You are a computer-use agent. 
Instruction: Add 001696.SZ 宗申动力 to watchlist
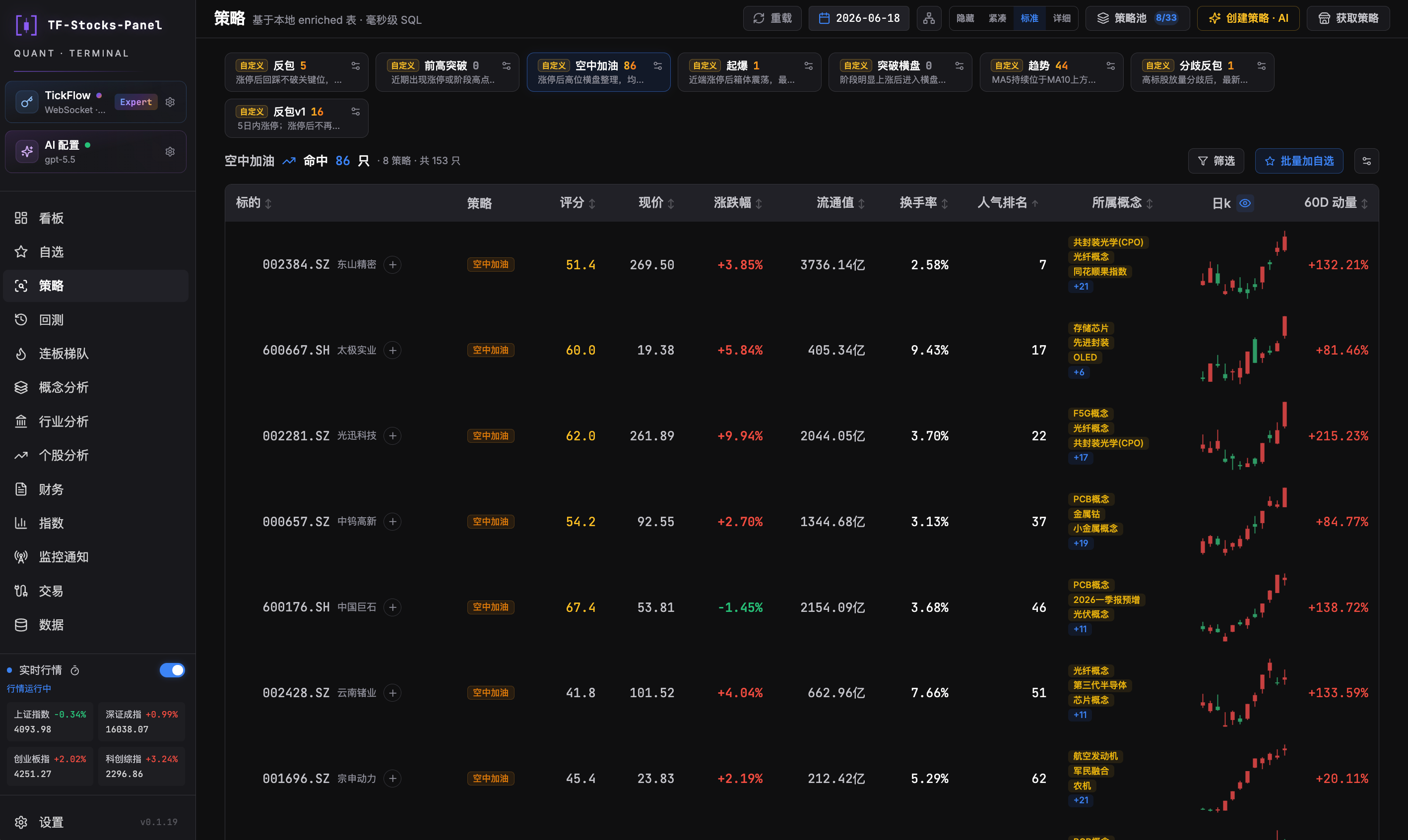(x=392, y=779)
